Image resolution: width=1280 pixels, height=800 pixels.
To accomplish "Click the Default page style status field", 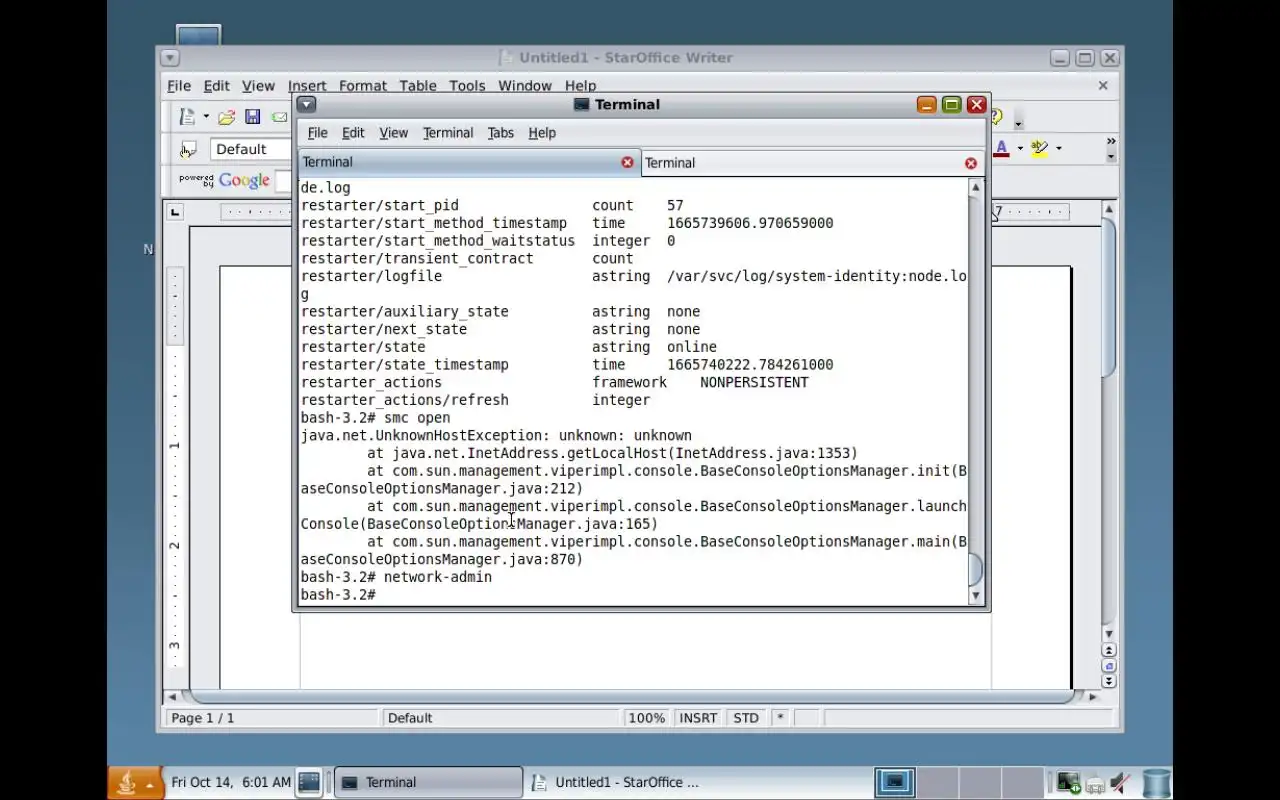I will coord(500,718).
